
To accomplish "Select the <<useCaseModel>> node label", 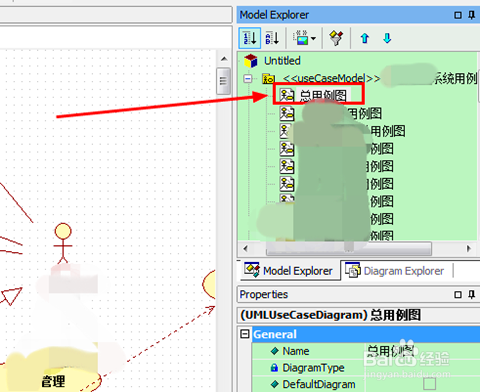I will [331, 79].
